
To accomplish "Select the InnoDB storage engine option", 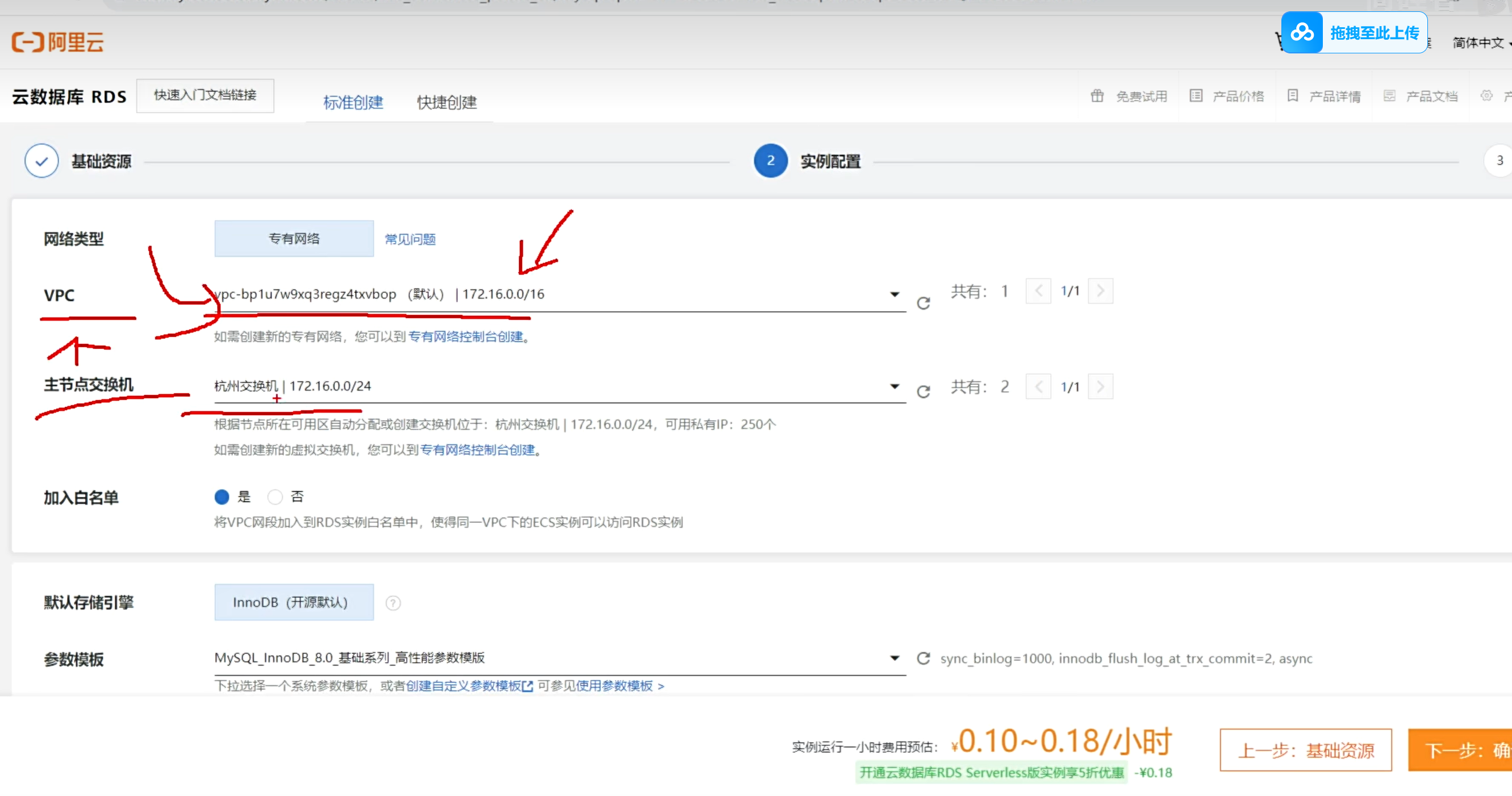I will click(294, 602).
